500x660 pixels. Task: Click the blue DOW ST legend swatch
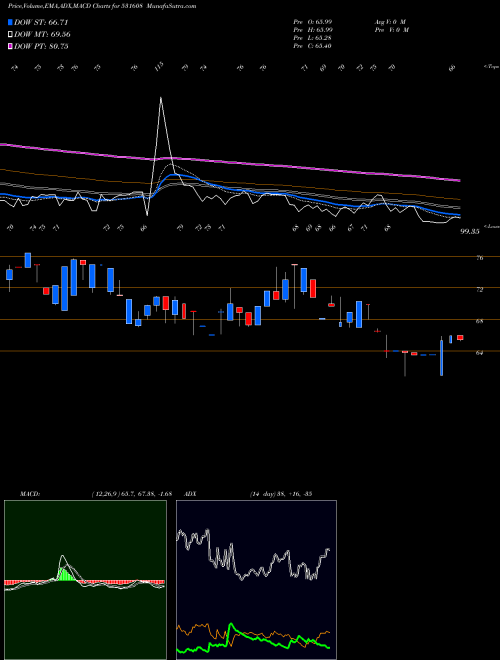pos(10,22)
